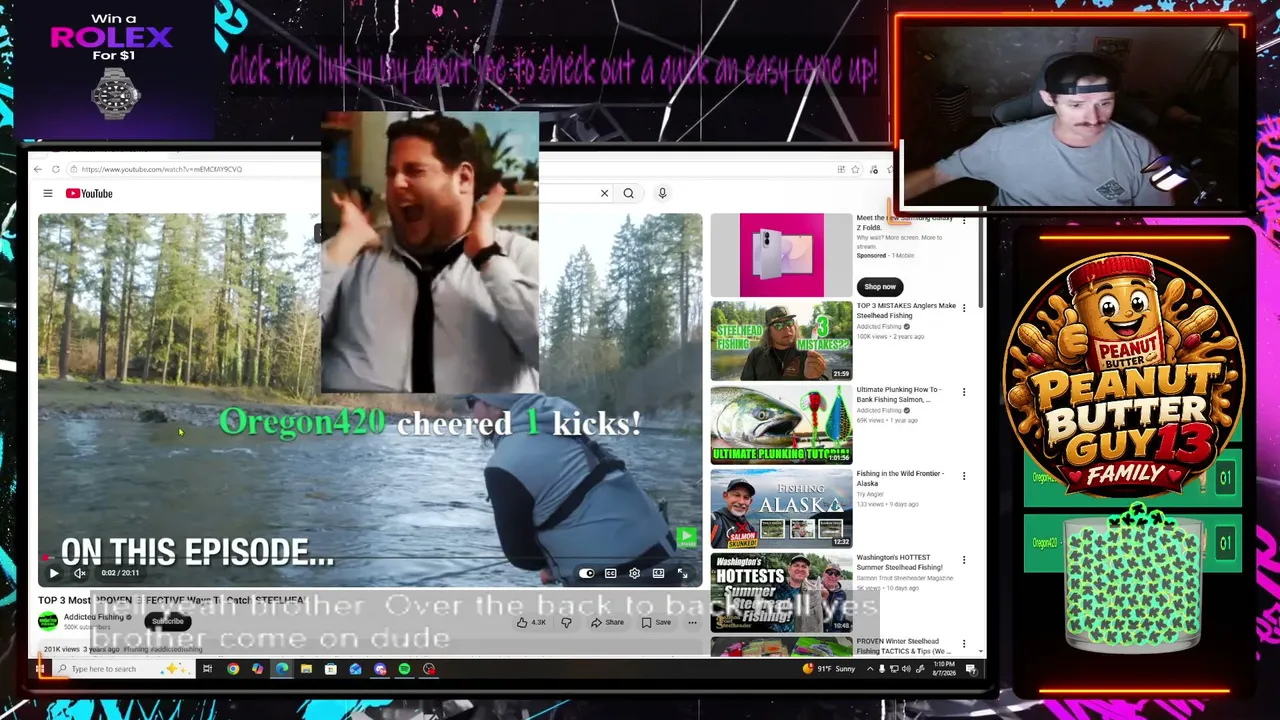Unmute the video with the speaker icon
This screenshot has width=1280, height=720.
[79, 573]
